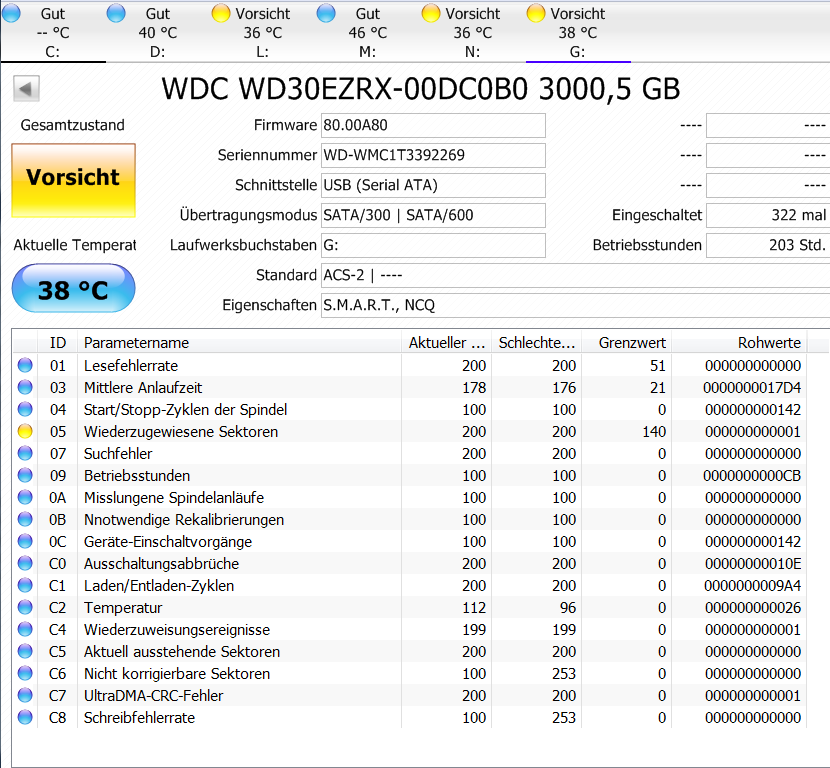830x768 pixels.
Task: Click status icon for Ausschaltungsabbrüche
Action: [25, 563]
